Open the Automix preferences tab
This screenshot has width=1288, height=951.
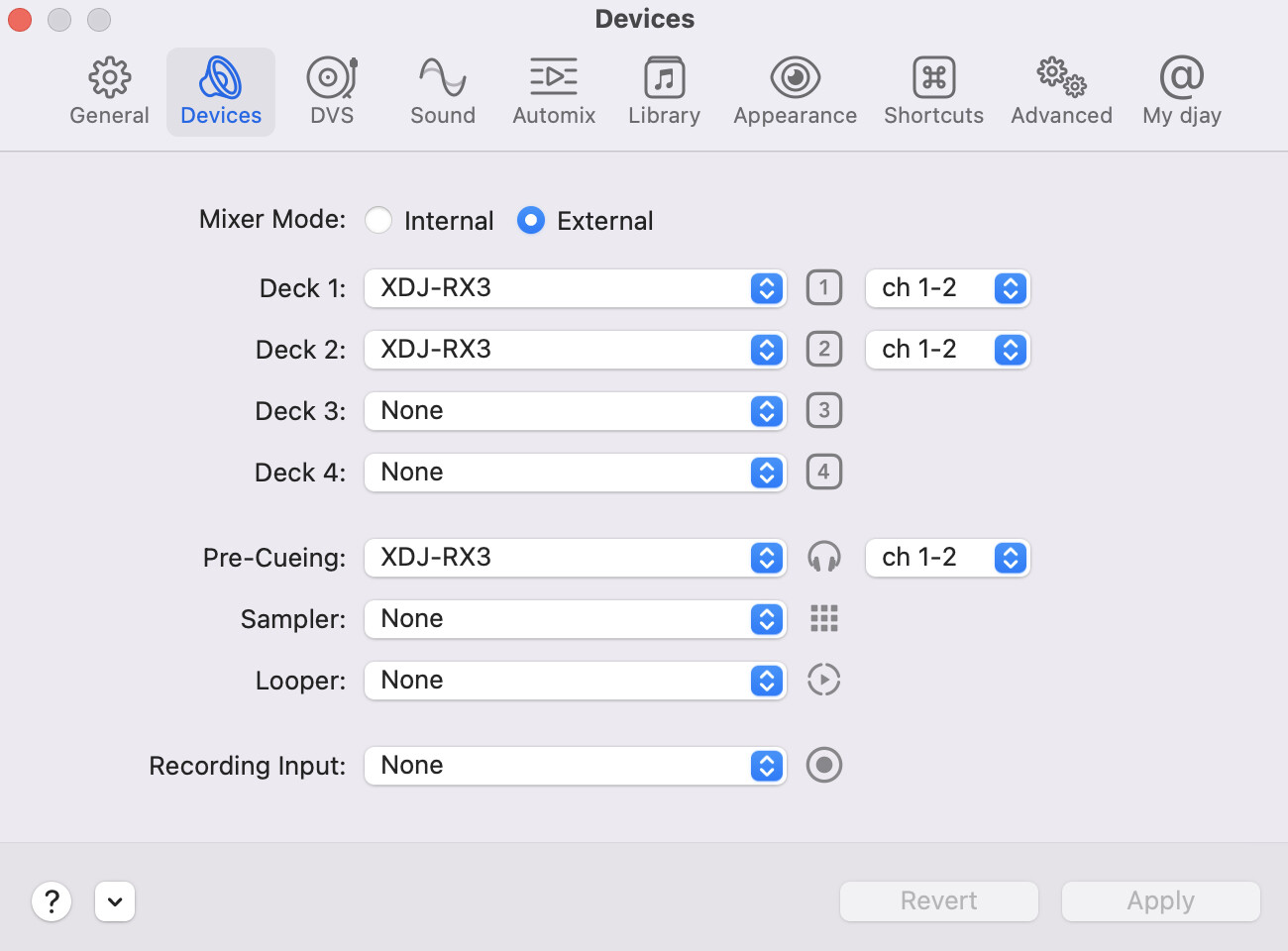coord(554,92)
